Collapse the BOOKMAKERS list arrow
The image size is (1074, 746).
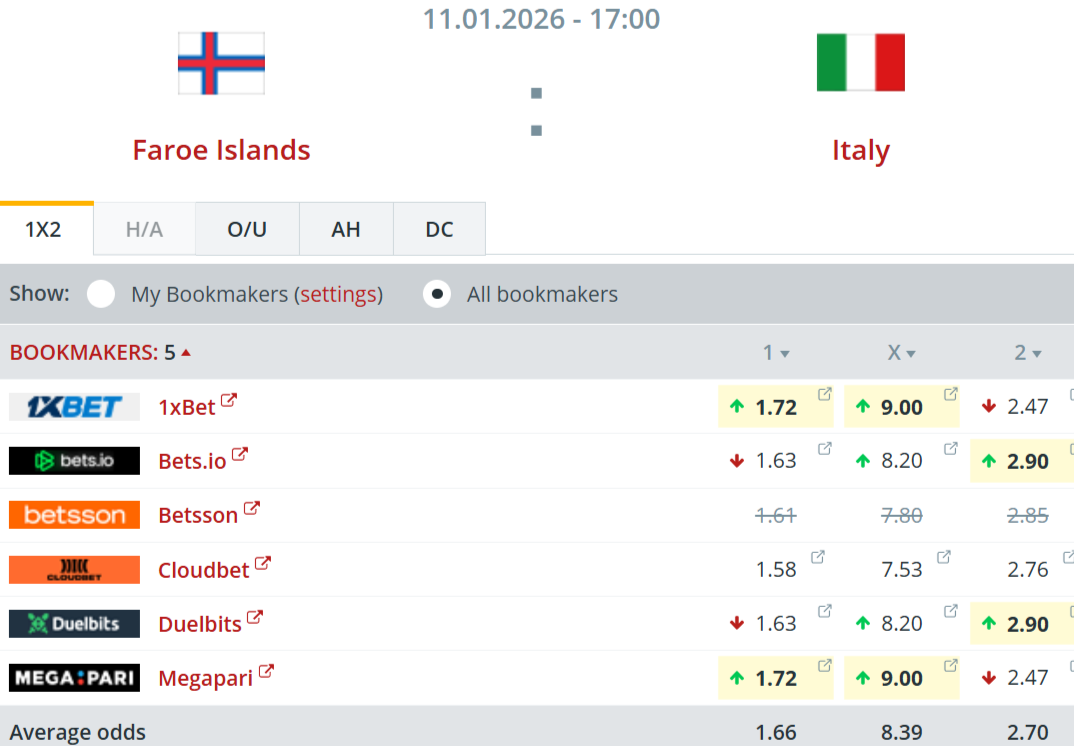coord(186,352)
